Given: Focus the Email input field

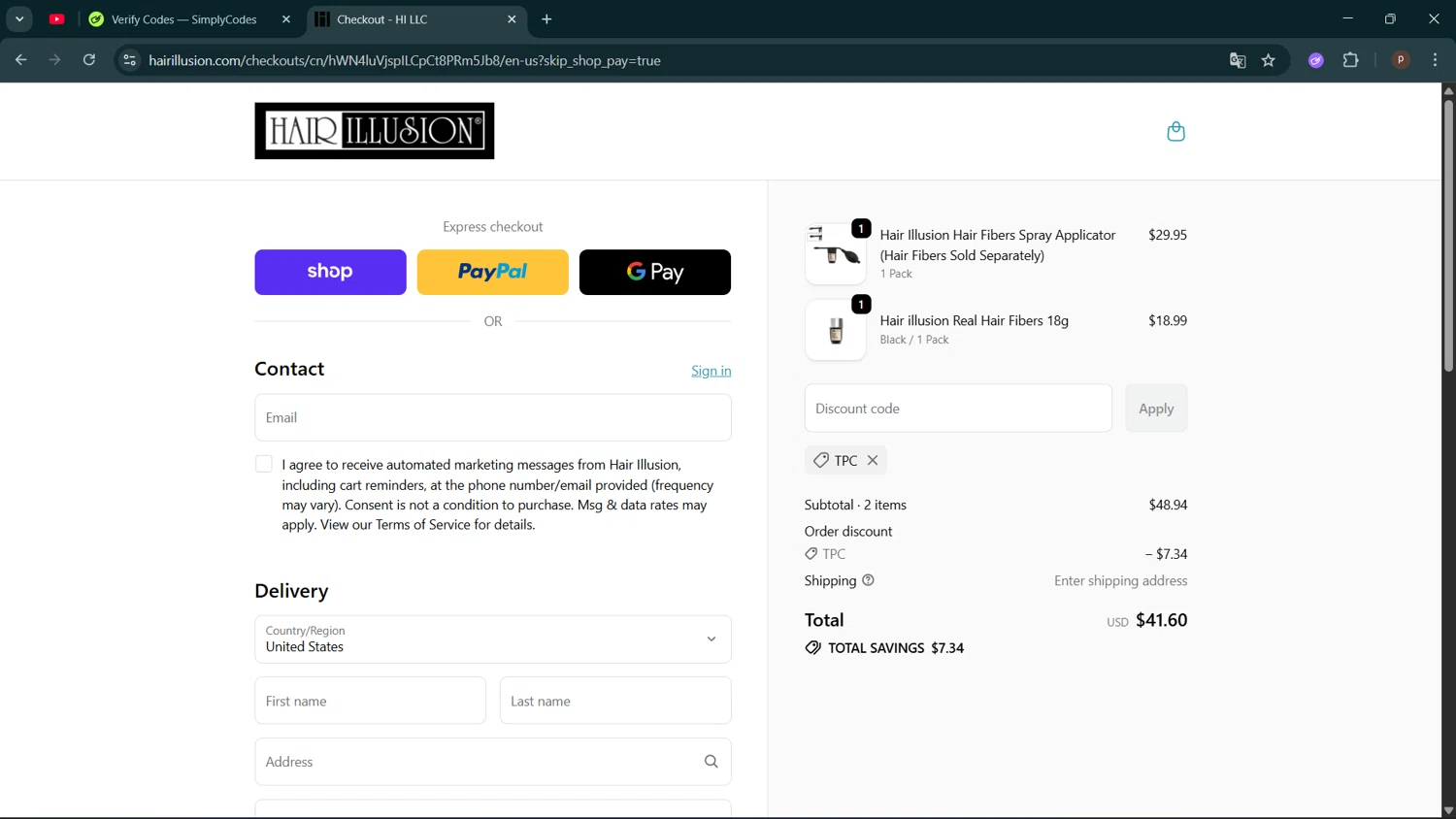Looking at the screenshot, I should 493,417.
